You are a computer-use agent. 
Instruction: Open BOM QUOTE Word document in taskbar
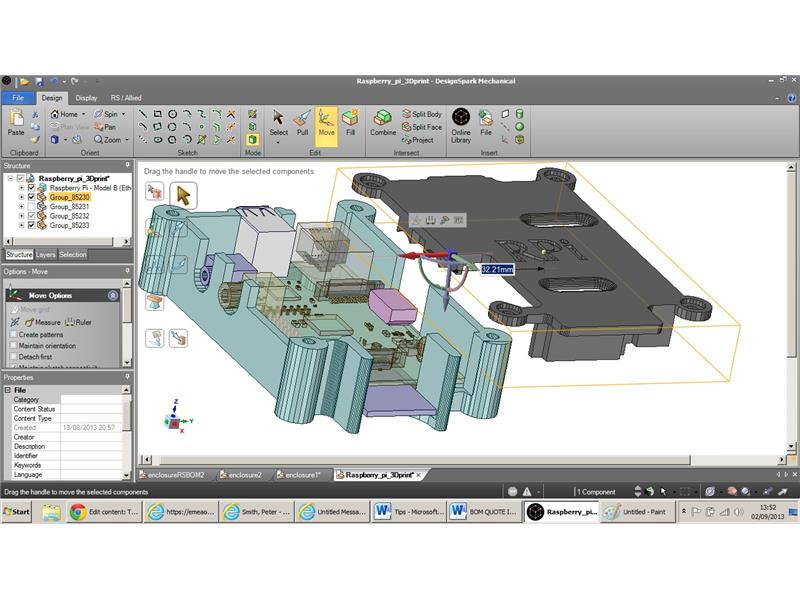[x=485, y=512]
